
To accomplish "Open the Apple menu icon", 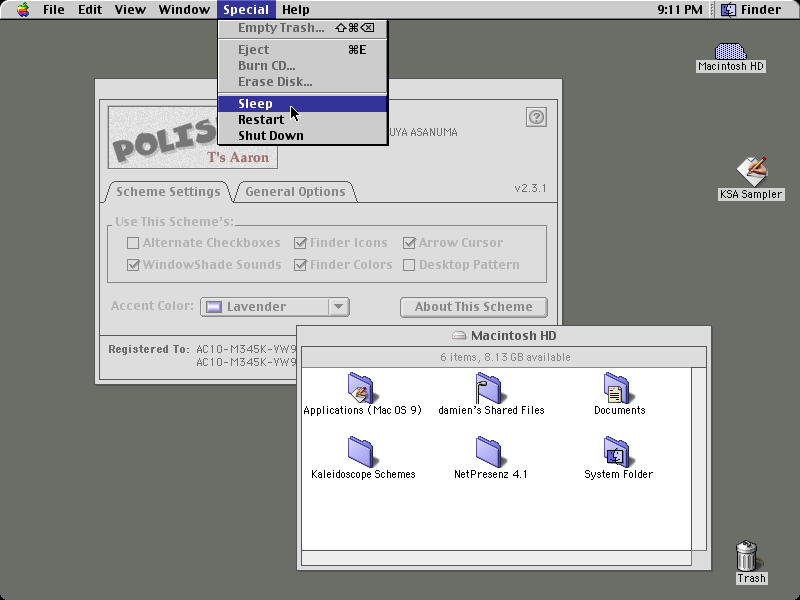I will (23, 10).
